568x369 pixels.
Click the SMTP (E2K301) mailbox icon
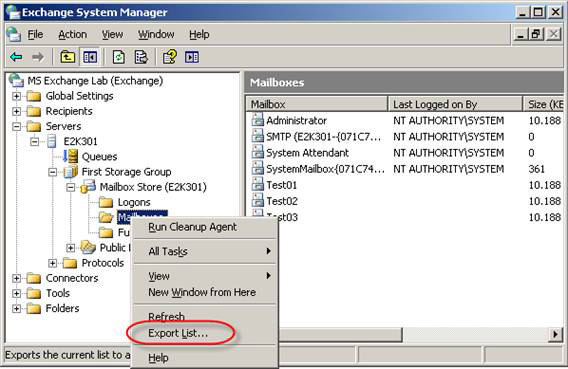click(x=258, y=136)
